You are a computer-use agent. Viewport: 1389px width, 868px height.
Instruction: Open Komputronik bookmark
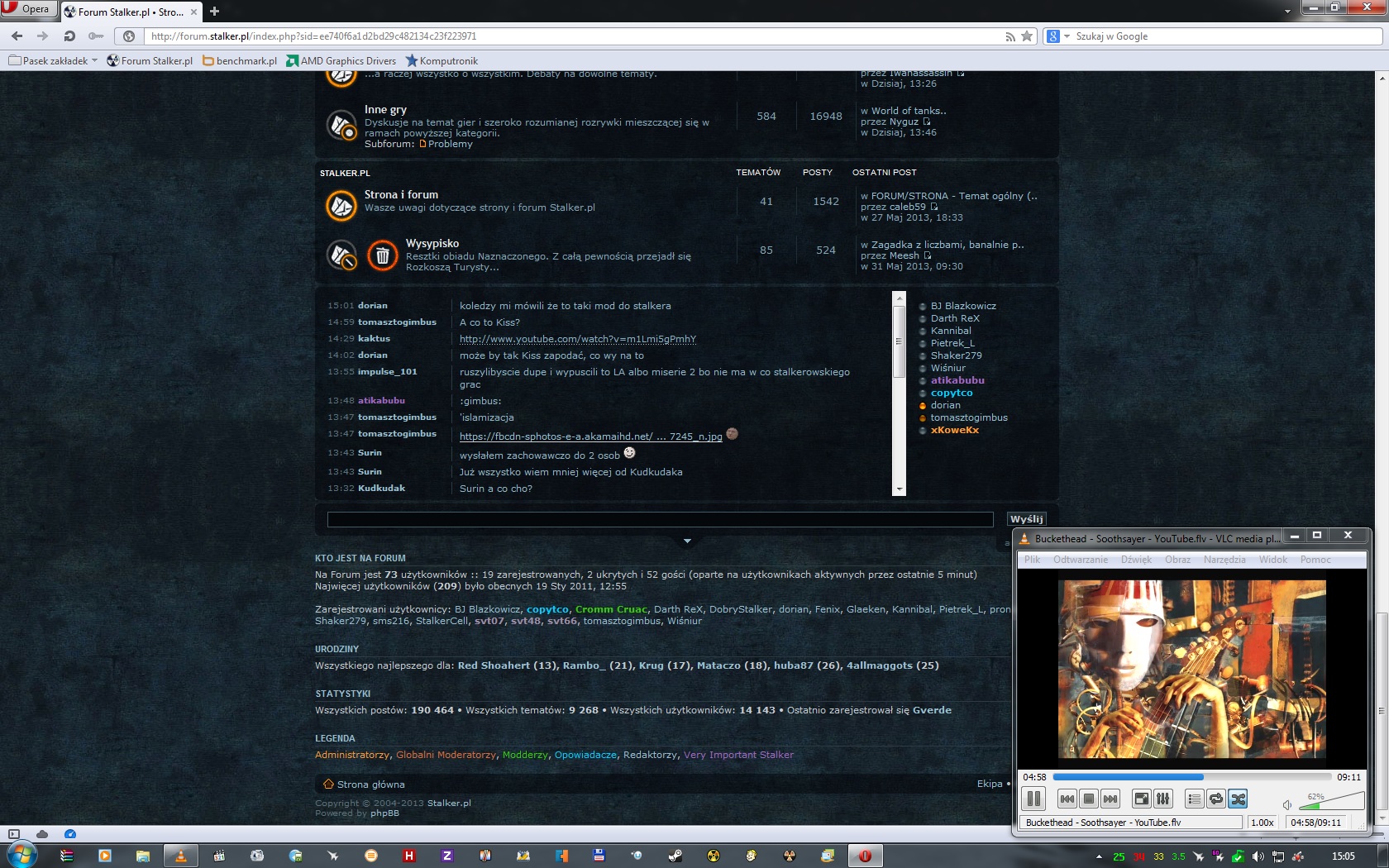point(442,60)
